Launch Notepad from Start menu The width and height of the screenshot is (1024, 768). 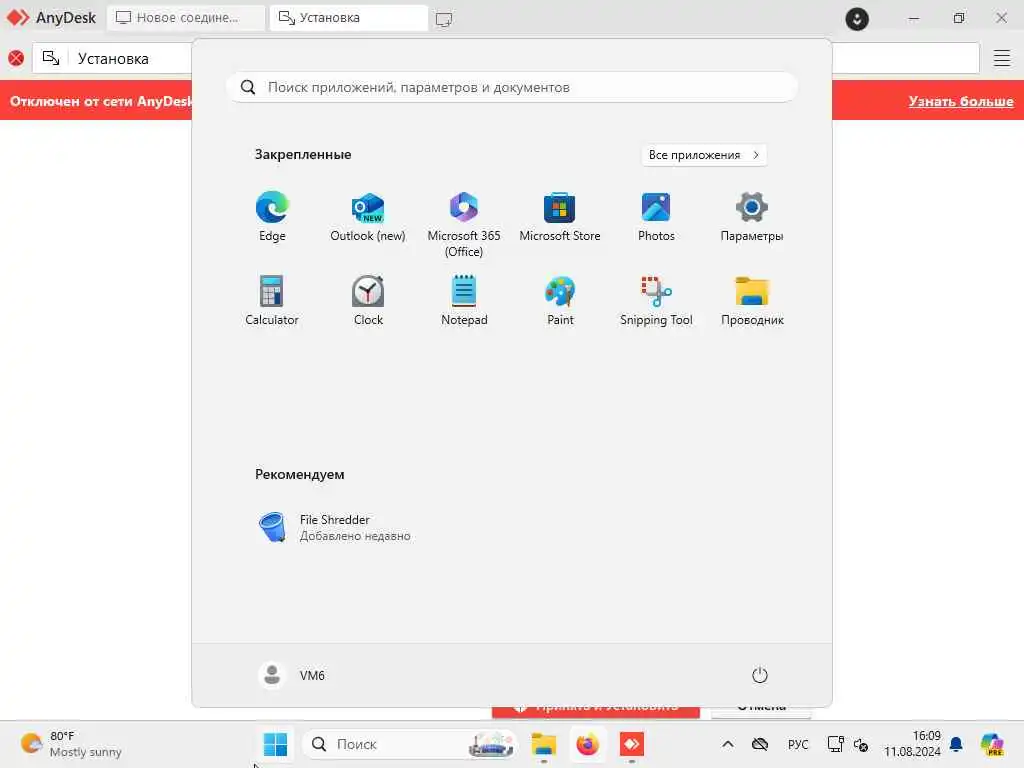[x=464, y=300]
